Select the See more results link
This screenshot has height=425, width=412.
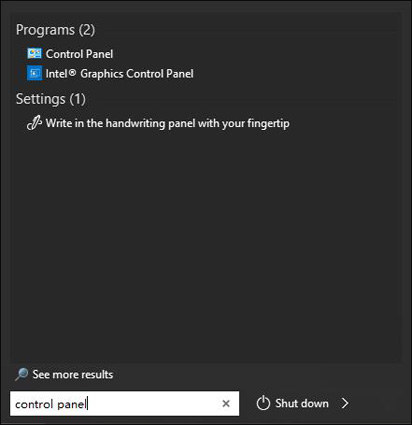(73, 374)
